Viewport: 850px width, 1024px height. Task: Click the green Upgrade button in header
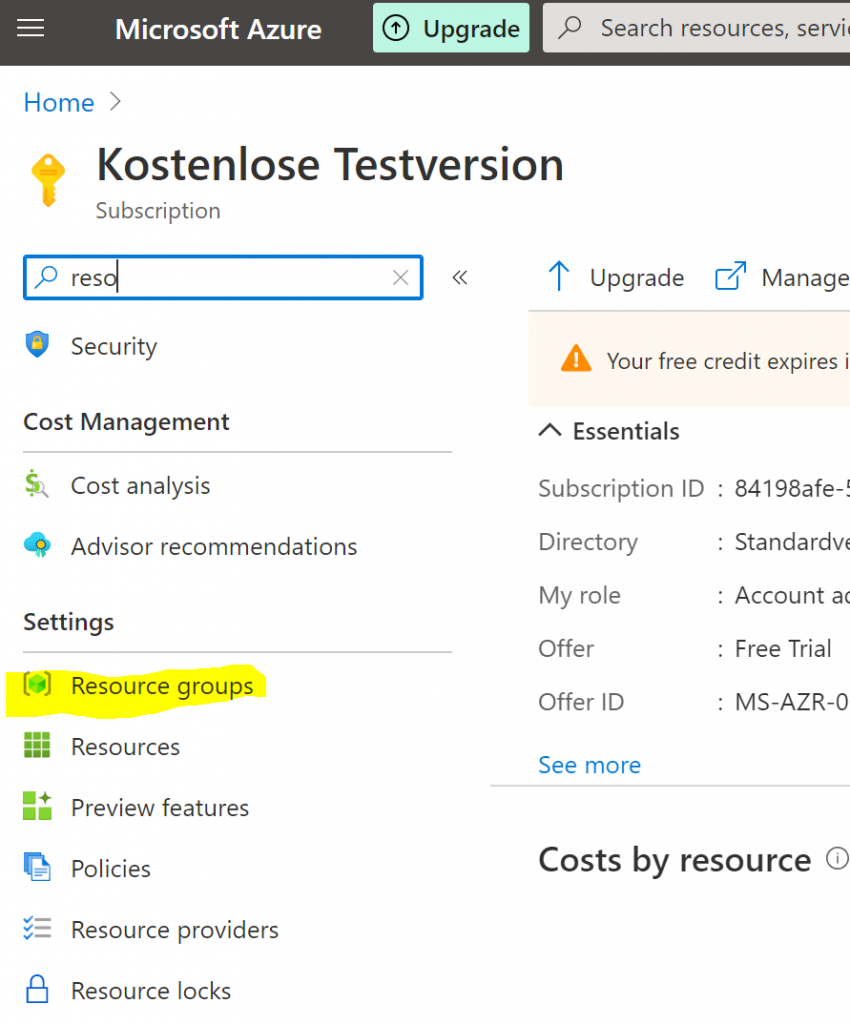(x=451, y=28)
